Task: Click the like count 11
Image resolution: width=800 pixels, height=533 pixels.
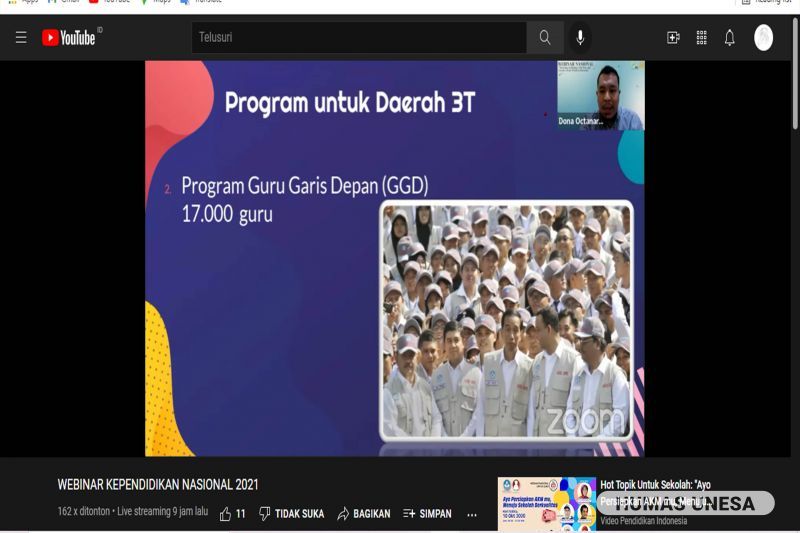Action: coord(241,514)
